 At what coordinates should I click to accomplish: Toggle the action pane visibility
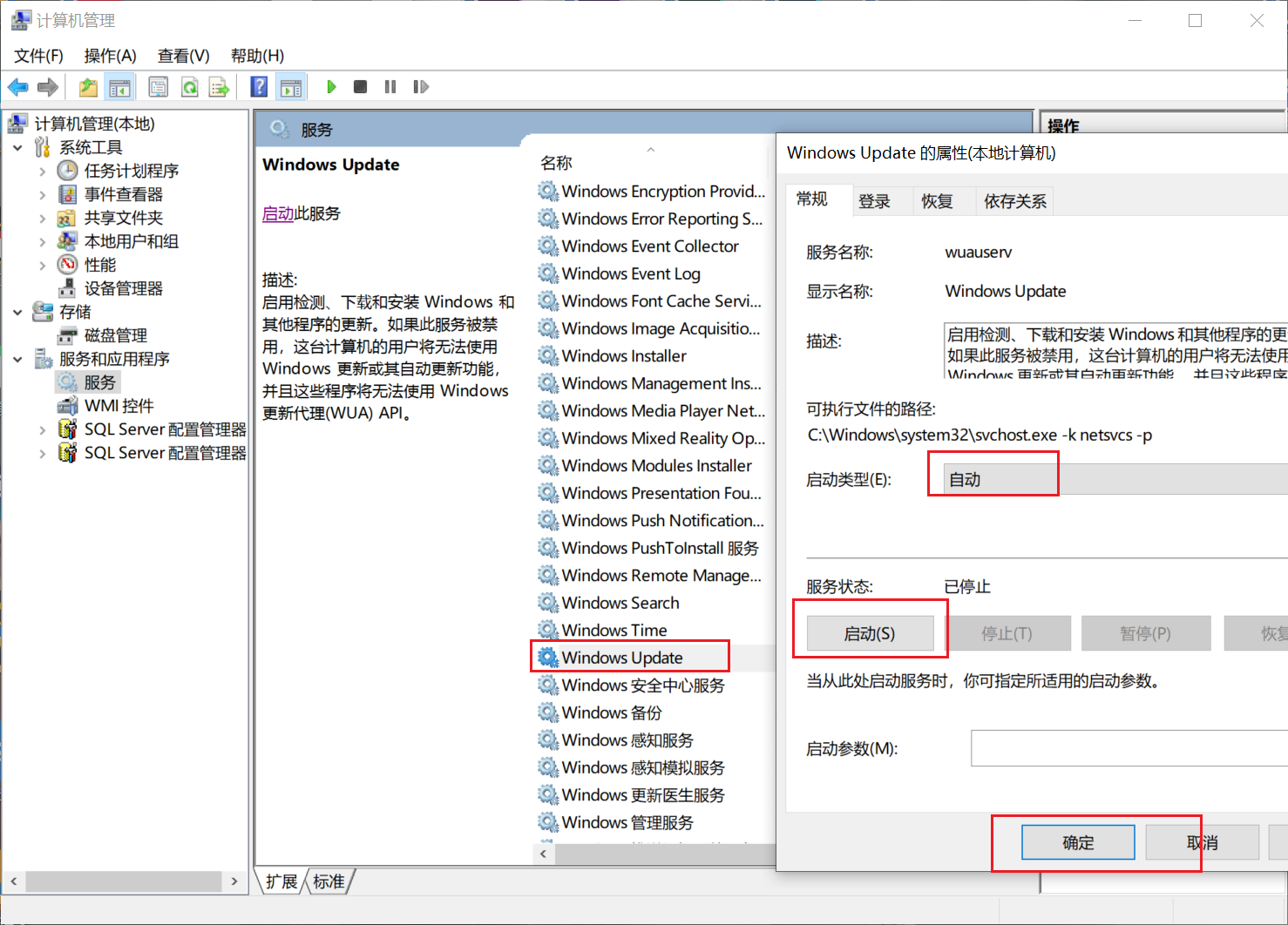[291, 86]
